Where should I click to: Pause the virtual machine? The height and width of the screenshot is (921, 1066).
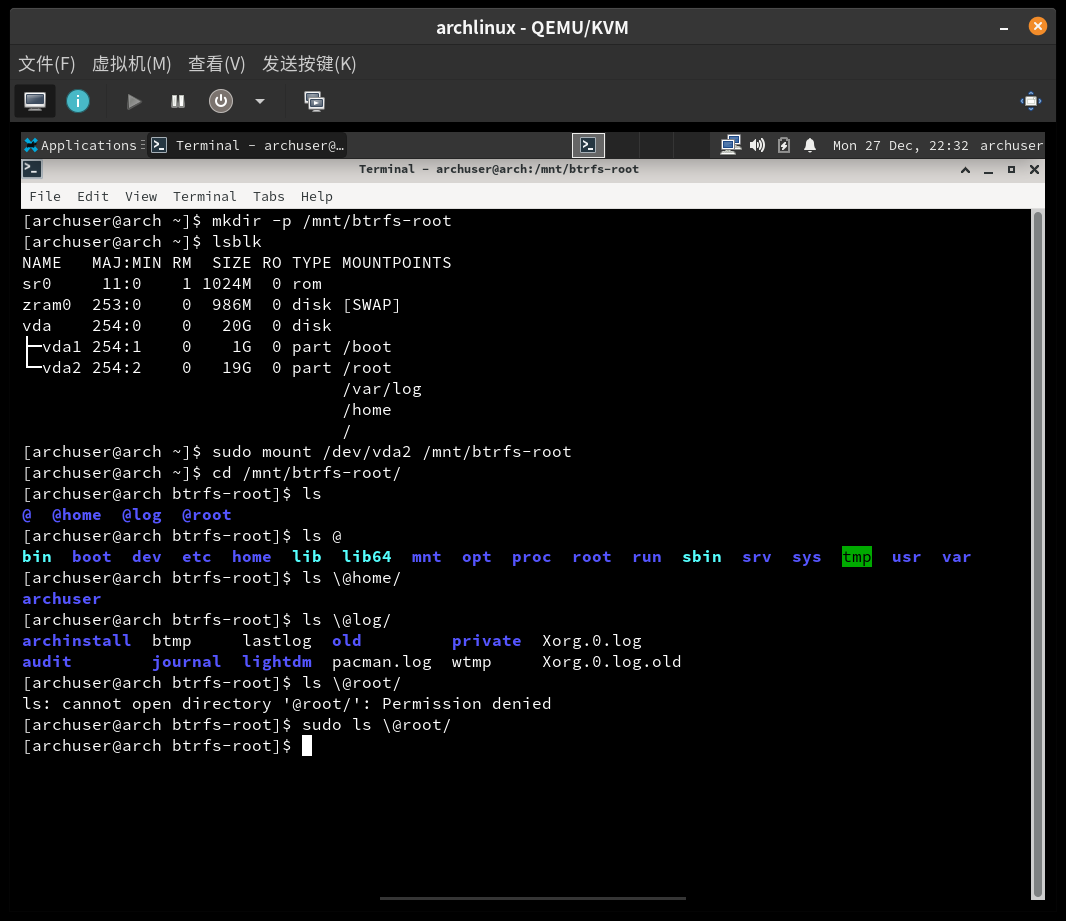[x=177, y=101]
